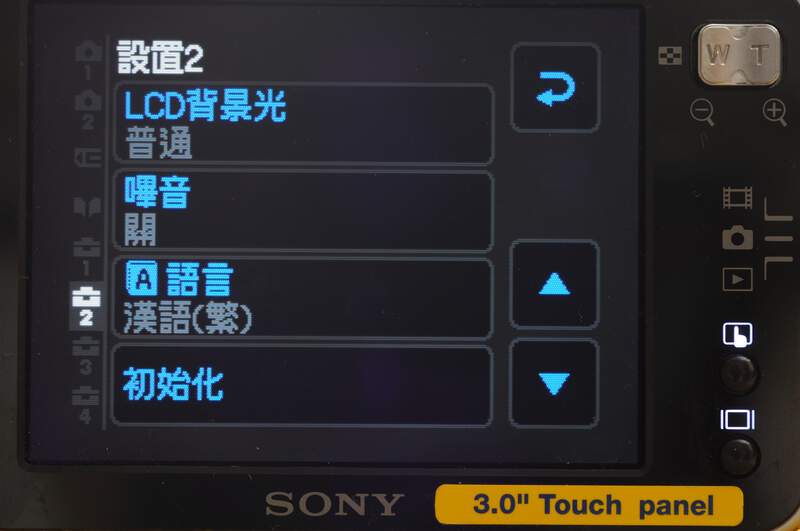800x531 pixels.
Task: Select the playback mode icon
Action: click(737, 279)
